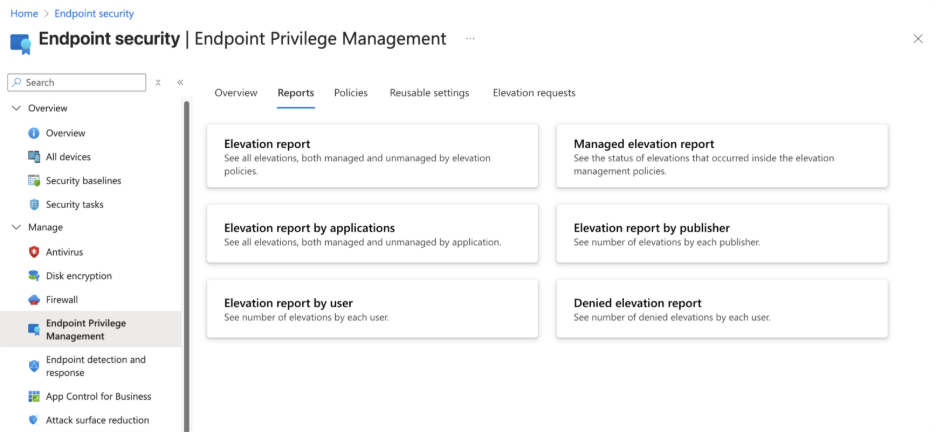This screenshot has height=432, width=936.
Task: Collapse the Manage section chevron
Action: coord(16,228)
